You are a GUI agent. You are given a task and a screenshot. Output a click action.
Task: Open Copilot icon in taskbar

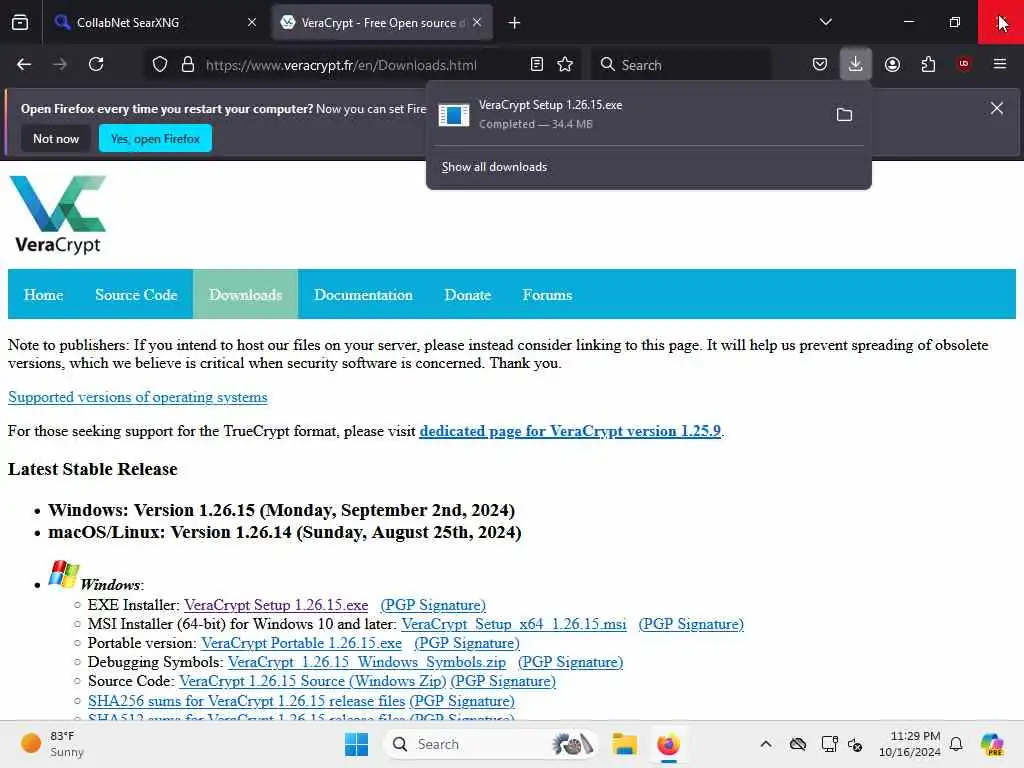(x=992, y=744)
